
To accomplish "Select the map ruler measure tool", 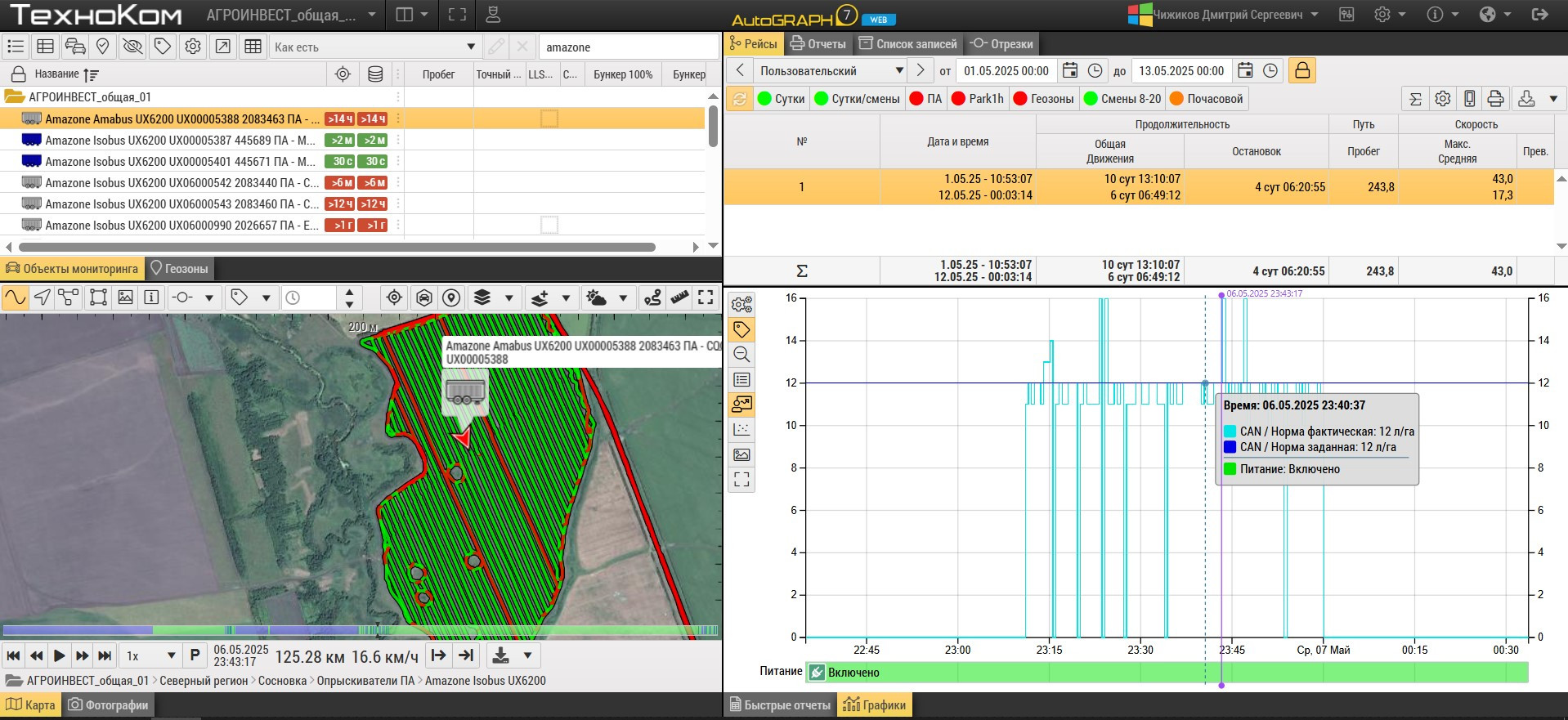I will (x=679, y=297).
